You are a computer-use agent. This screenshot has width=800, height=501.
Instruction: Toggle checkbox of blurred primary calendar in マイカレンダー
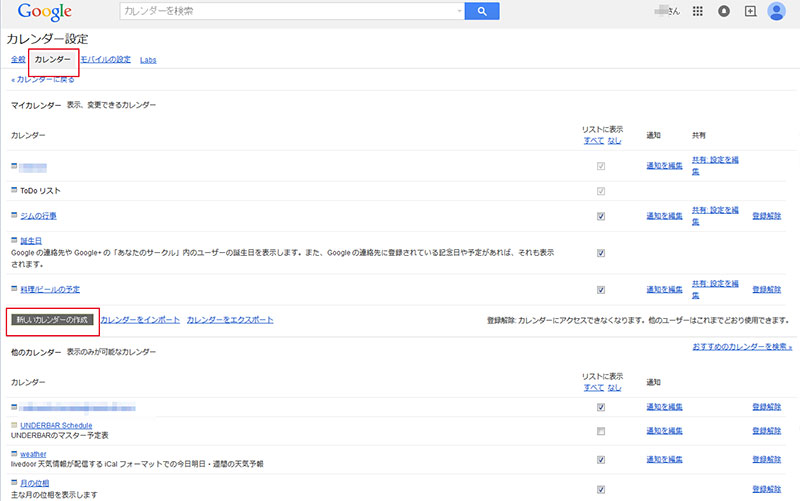601,166
